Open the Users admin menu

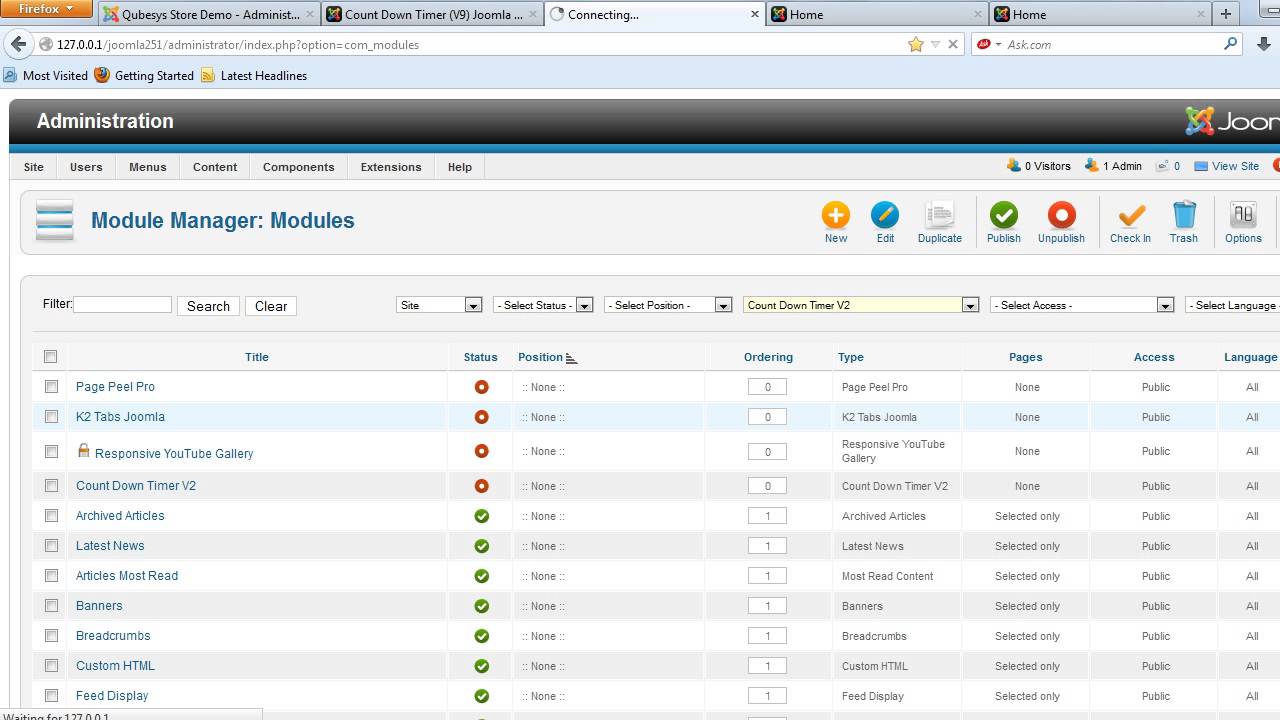86,167
